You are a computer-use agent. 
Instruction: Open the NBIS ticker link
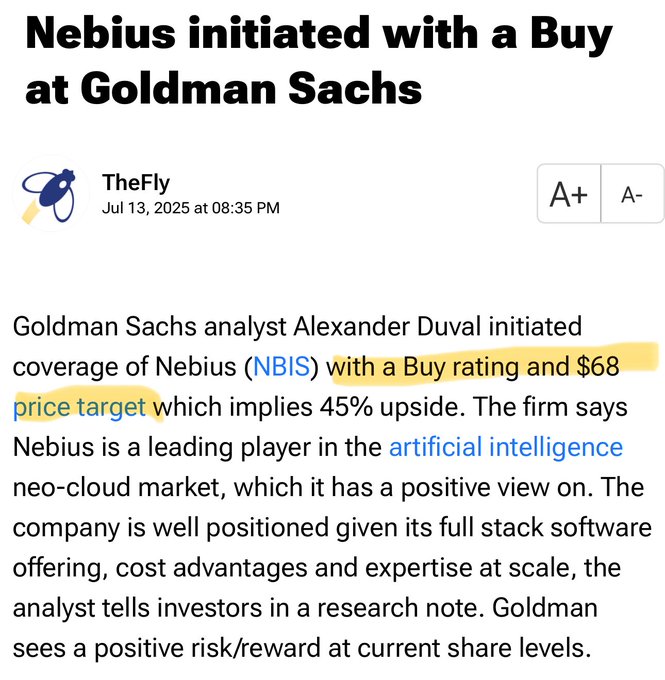click(x=282, y=366)
